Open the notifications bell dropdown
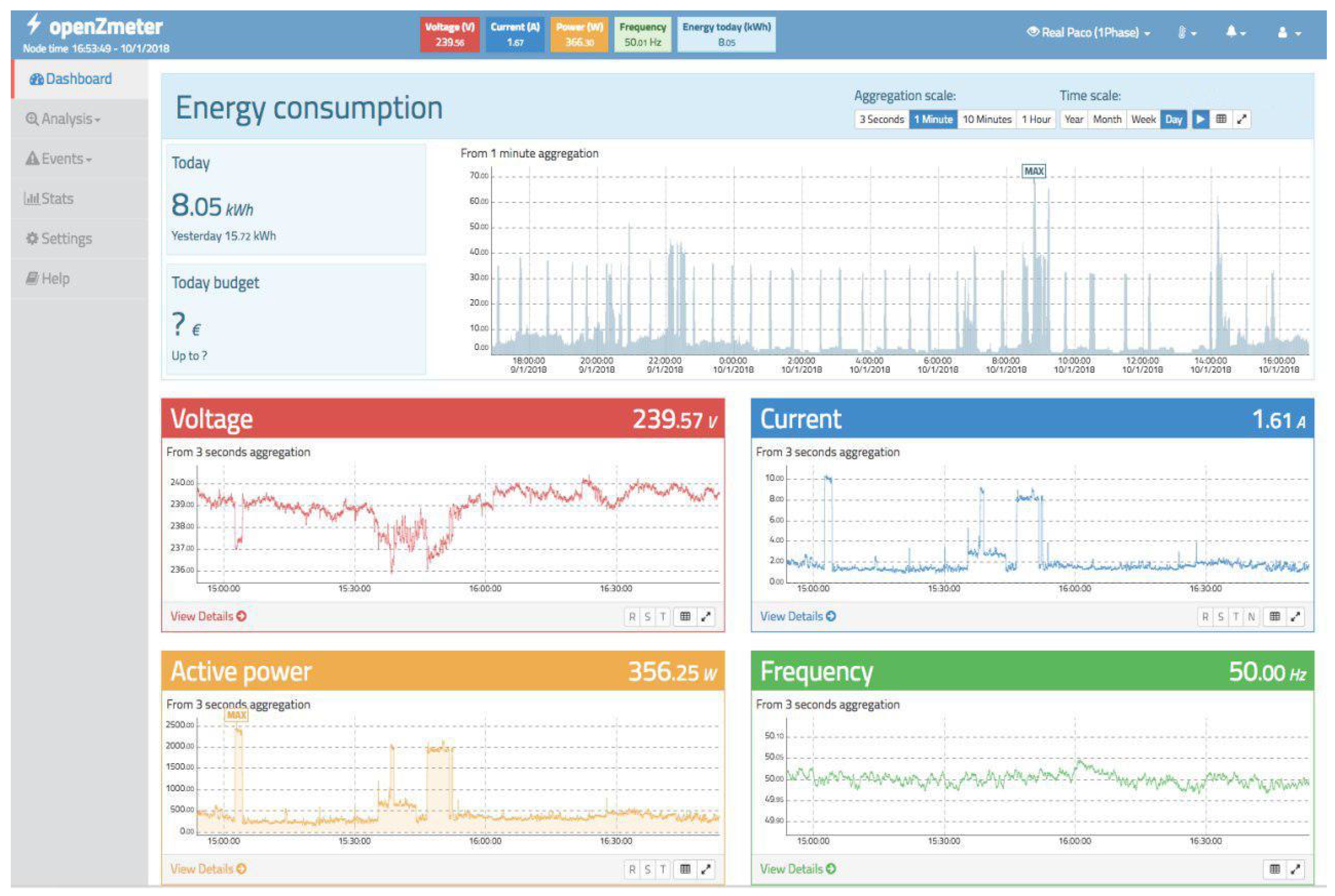1335x896 pixels. coord(1235,33)
